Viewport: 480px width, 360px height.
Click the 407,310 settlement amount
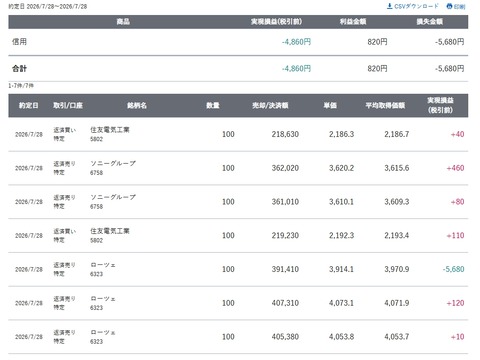coord(285,303)
